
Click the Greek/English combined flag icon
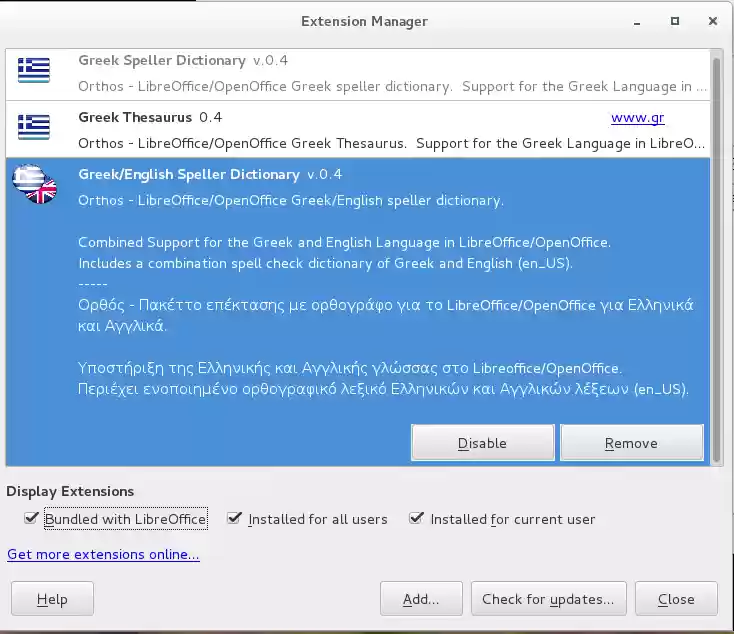(34, 184)
